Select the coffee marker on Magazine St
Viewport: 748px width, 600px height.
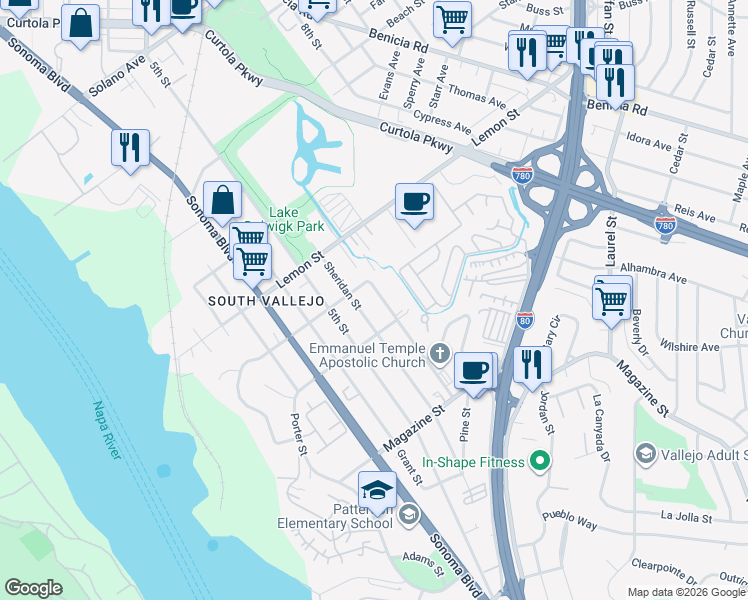coord(473,373)
